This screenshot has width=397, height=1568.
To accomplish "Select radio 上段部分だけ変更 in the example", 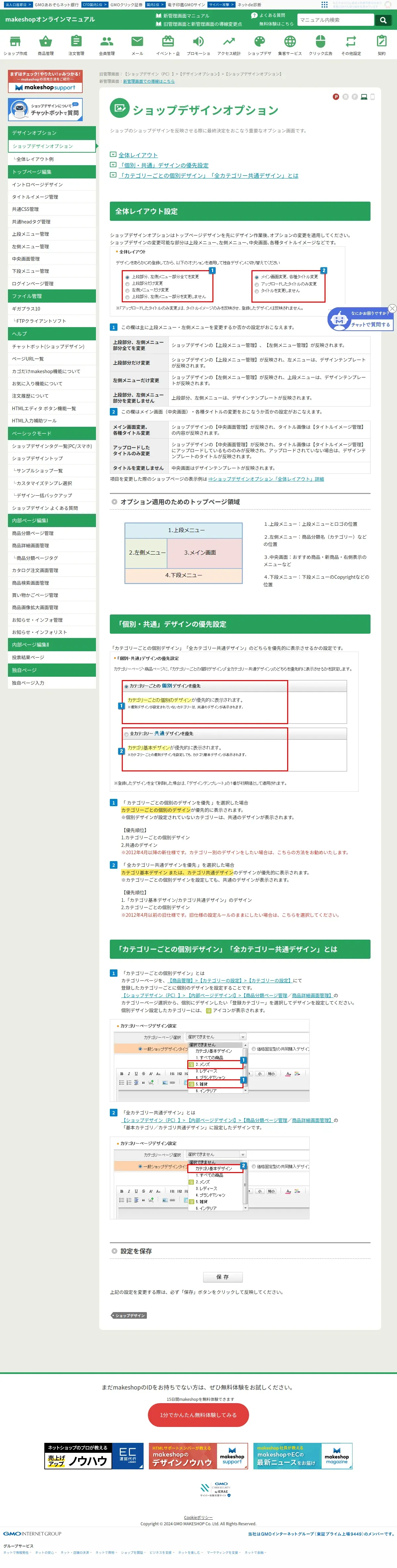I will coord(127,284).
